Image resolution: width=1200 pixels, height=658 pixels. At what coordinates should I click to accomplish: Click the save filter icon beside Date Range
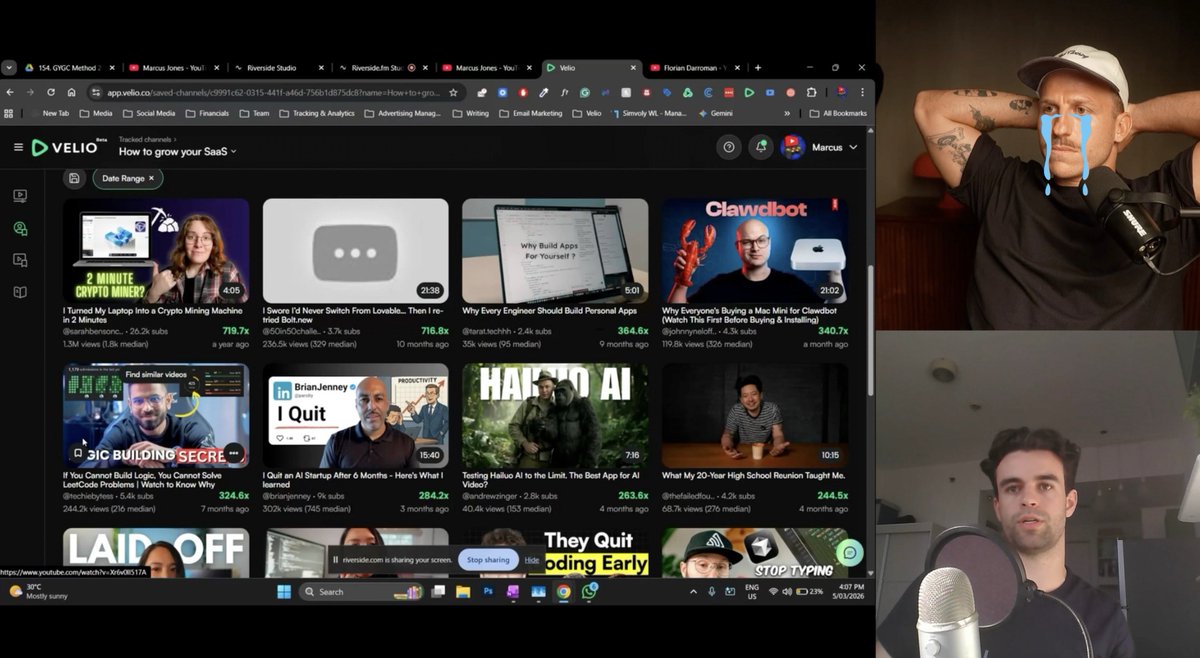(x=74, y=178)
